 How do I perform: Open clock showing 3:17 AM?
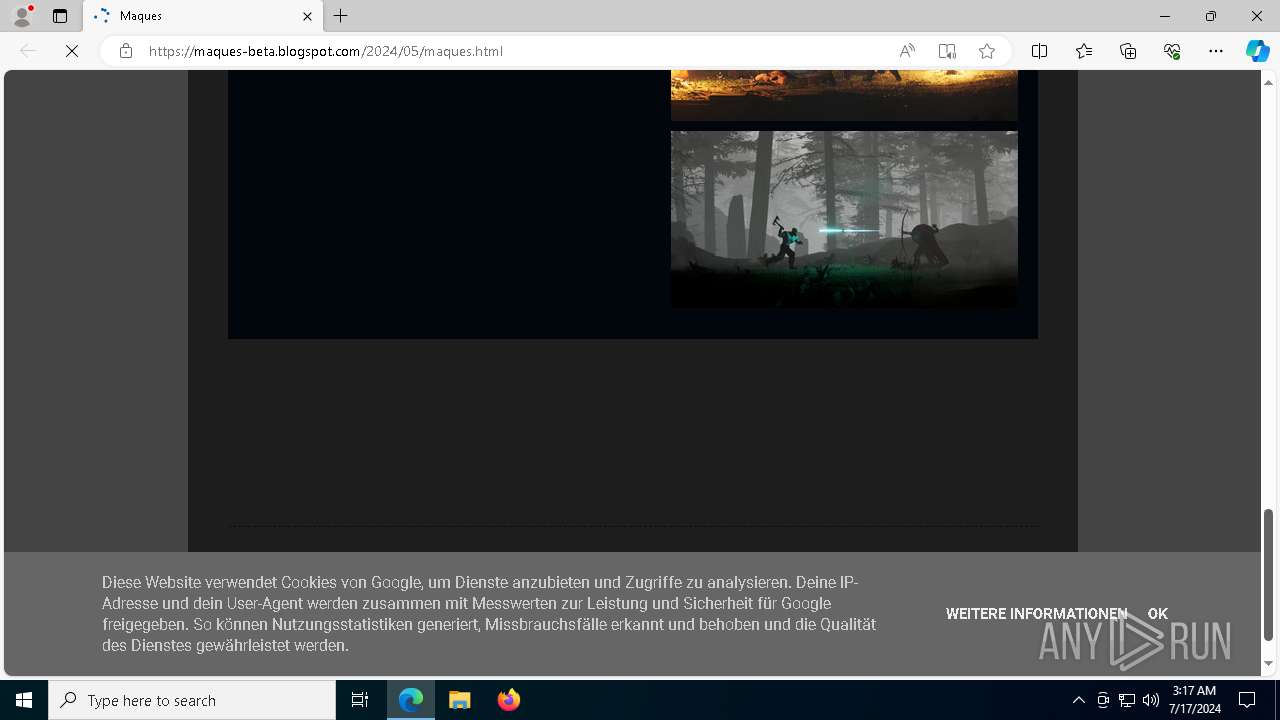point(1194,700)
